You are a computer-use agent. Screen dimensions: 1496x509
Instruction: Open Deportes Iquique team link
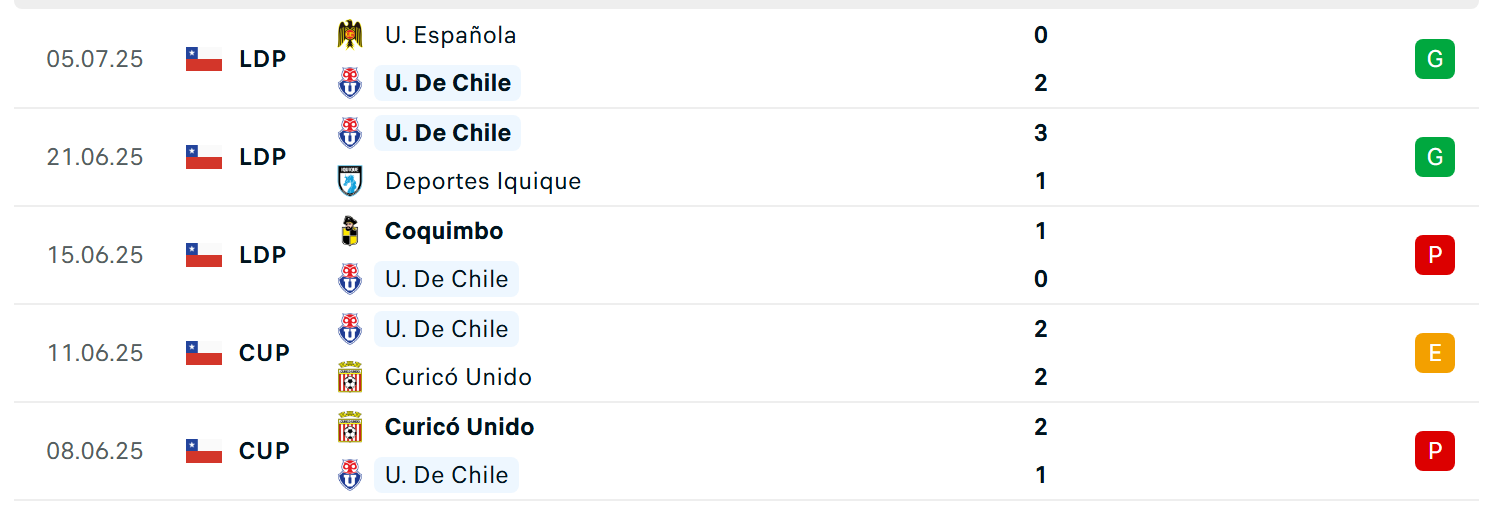[483, 181]
